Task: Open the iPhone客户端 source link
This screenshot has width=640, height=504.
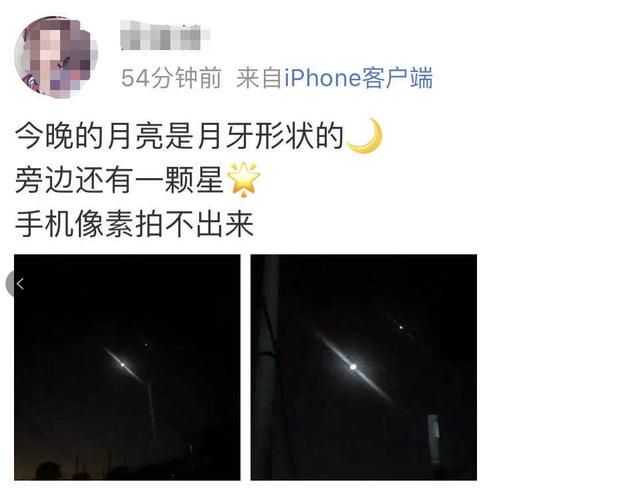Action: coord(358,78)
